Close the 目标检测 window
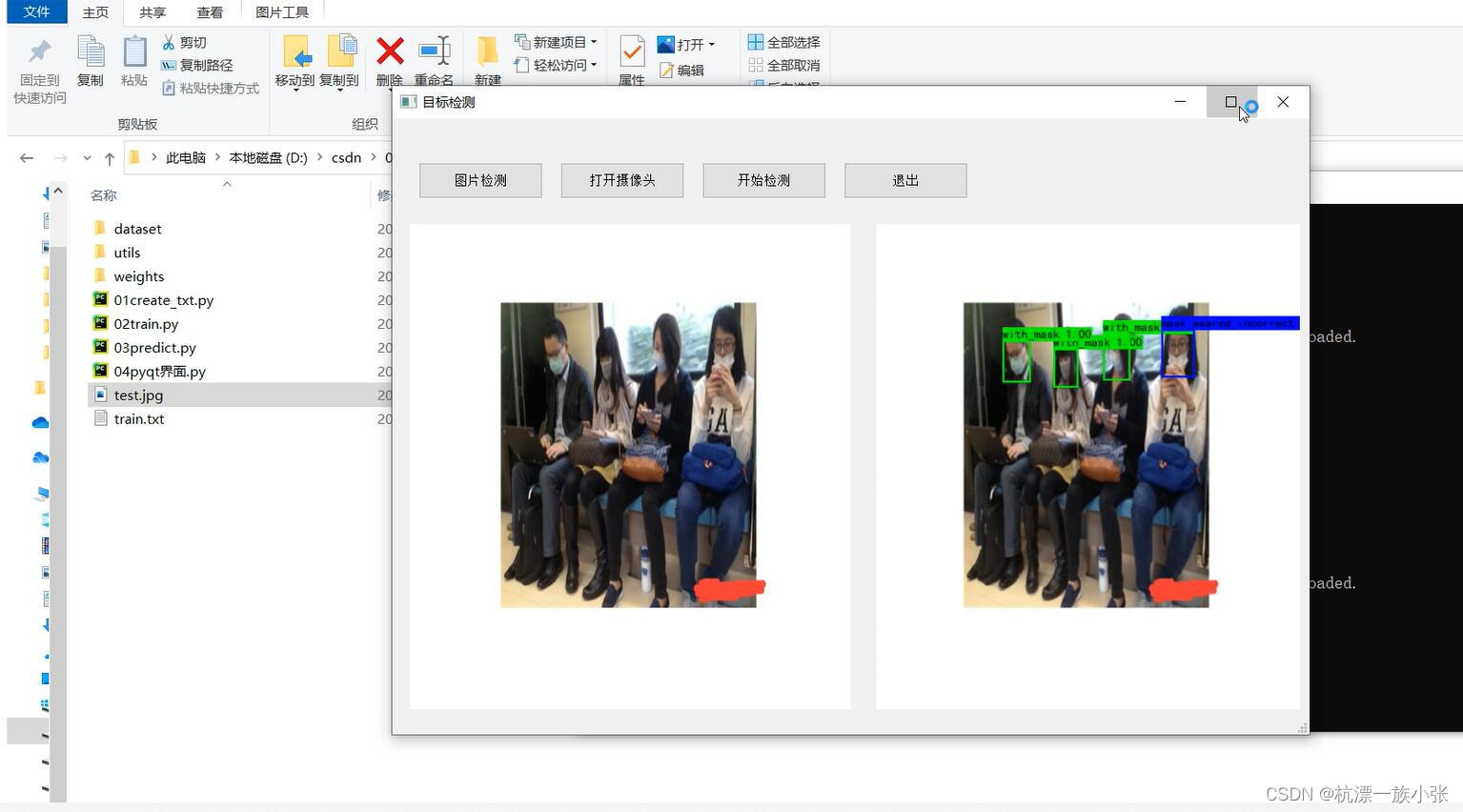Screen dimensions: 1463x812 tap(1283, 102)
